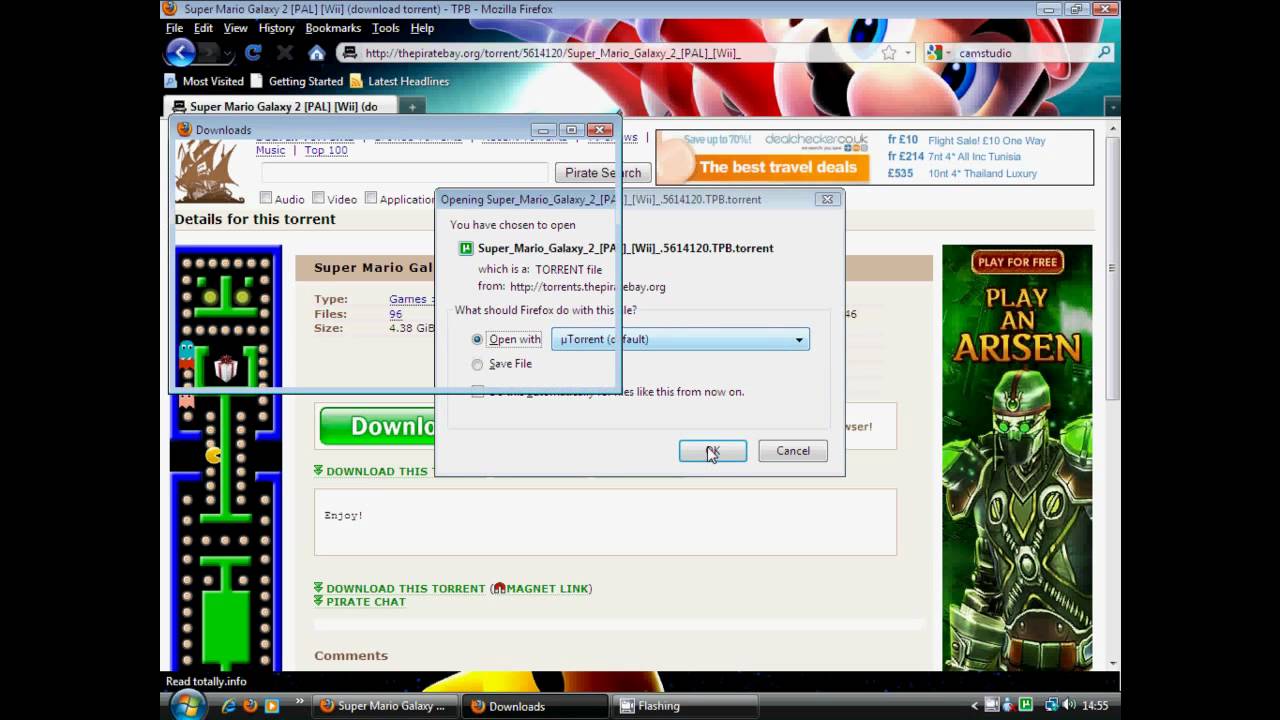Reload the page with the refresh icon
The height and width of the screenshot is (720, 1280).
pos(253,53)
